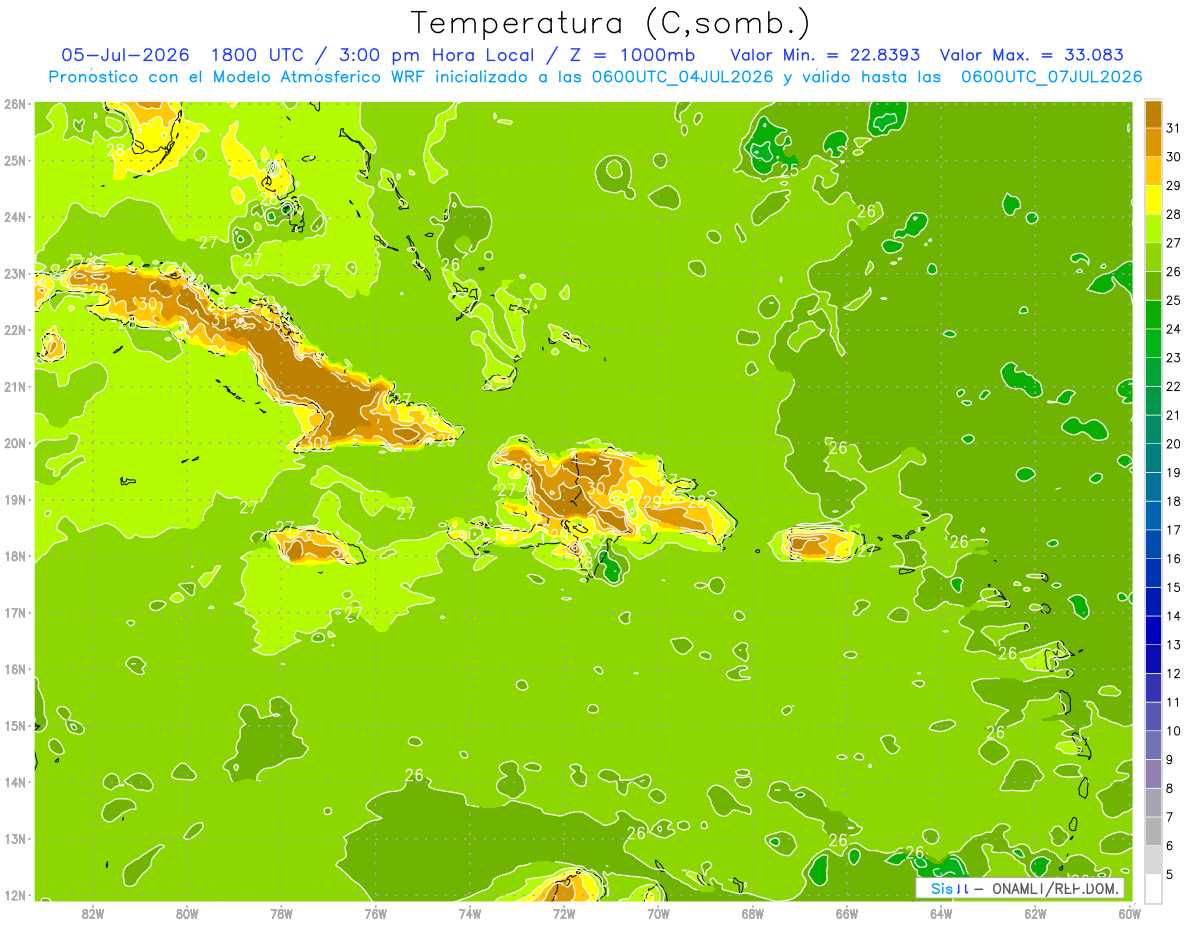
Task: Select the '74W' longitude axis label
Action: pyautogui.click(x=470, y=913)
